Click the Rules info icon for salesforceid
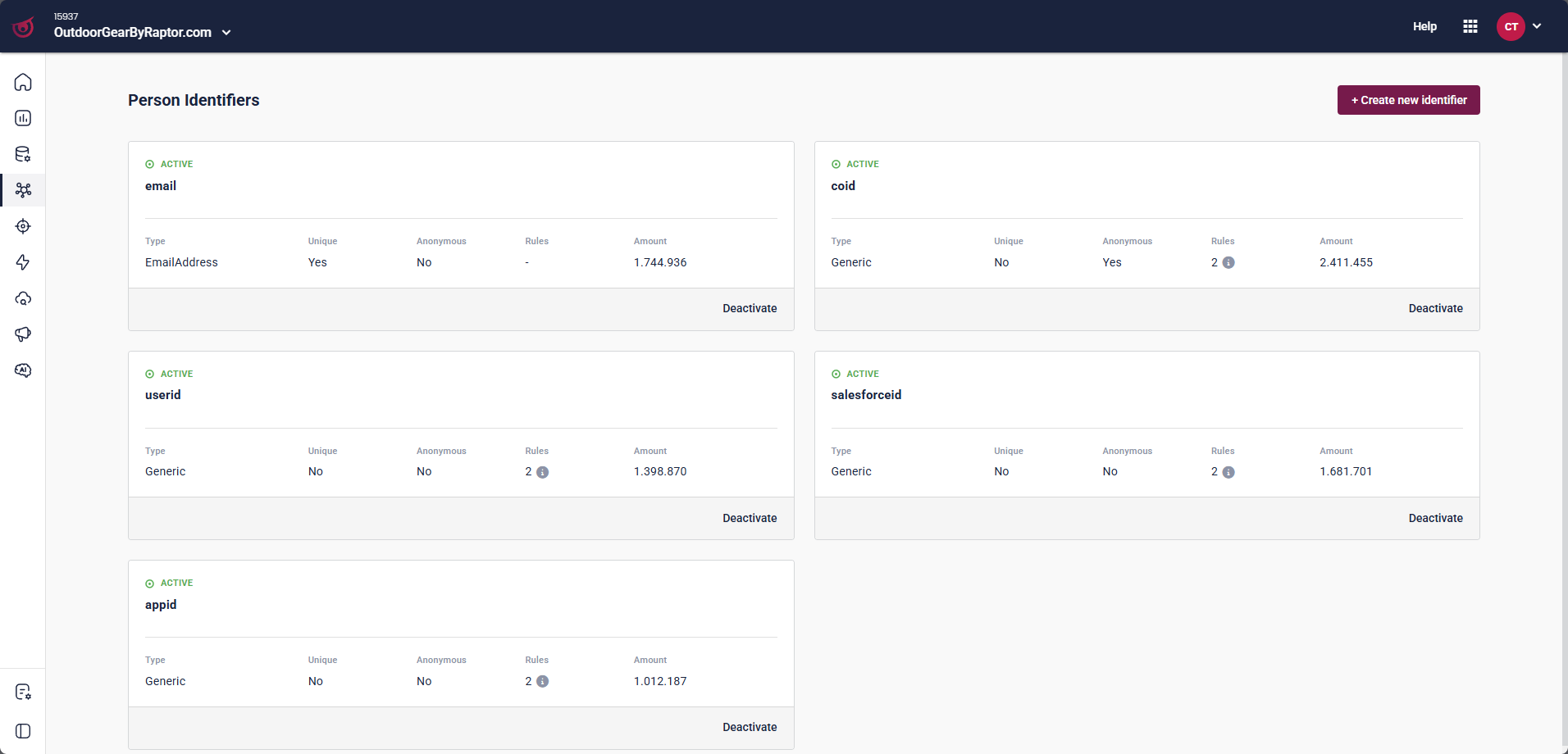The width and height of the screenshot is (1568, 754). coord(1228,472)
